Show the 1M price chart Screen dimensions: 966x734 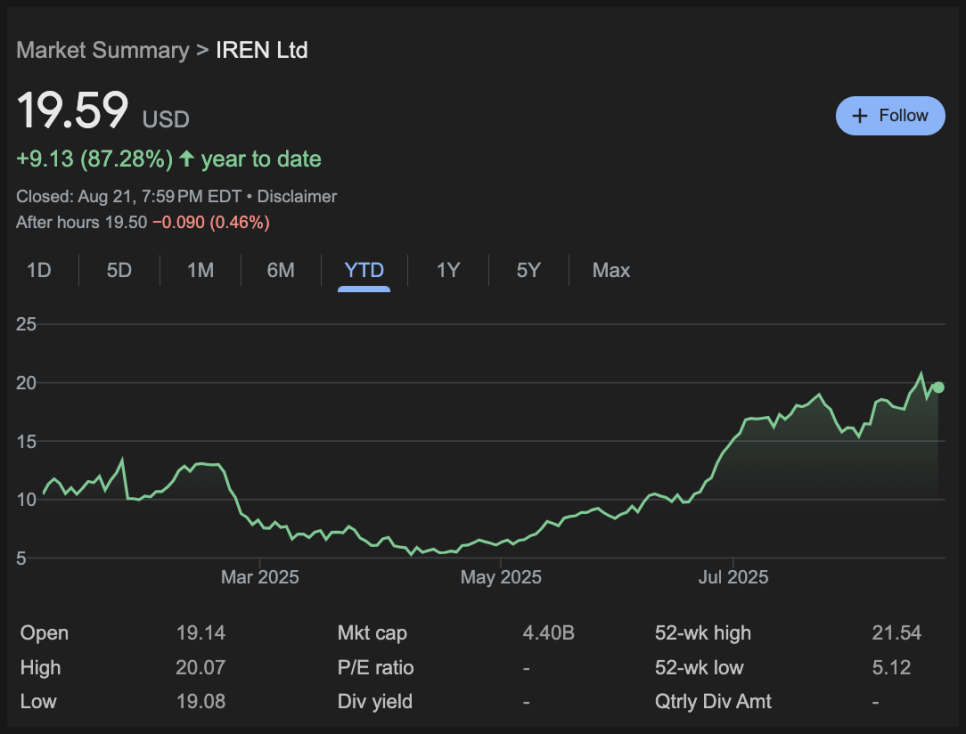200,270
